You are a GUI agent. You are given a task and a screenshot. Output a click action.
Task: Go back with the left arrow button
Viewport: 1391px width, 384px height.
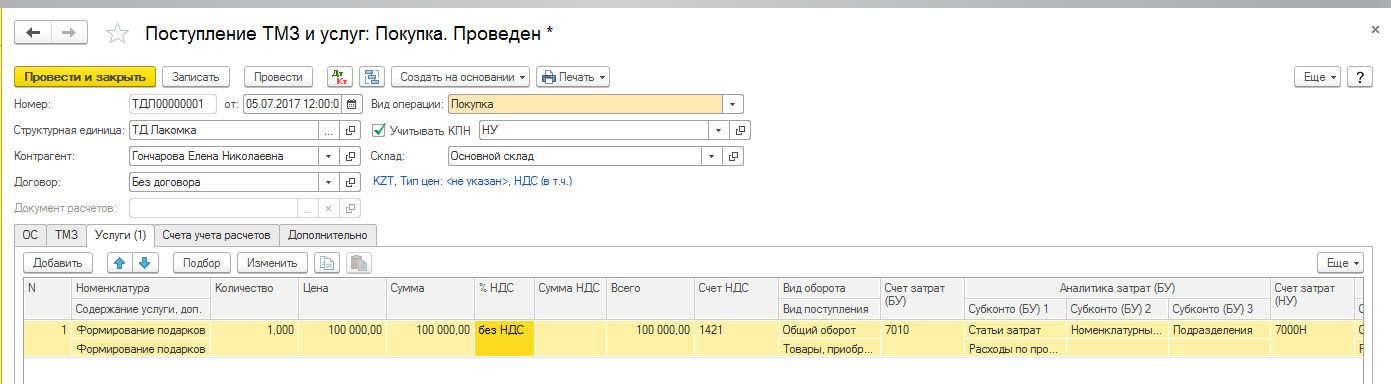point(34,33)
